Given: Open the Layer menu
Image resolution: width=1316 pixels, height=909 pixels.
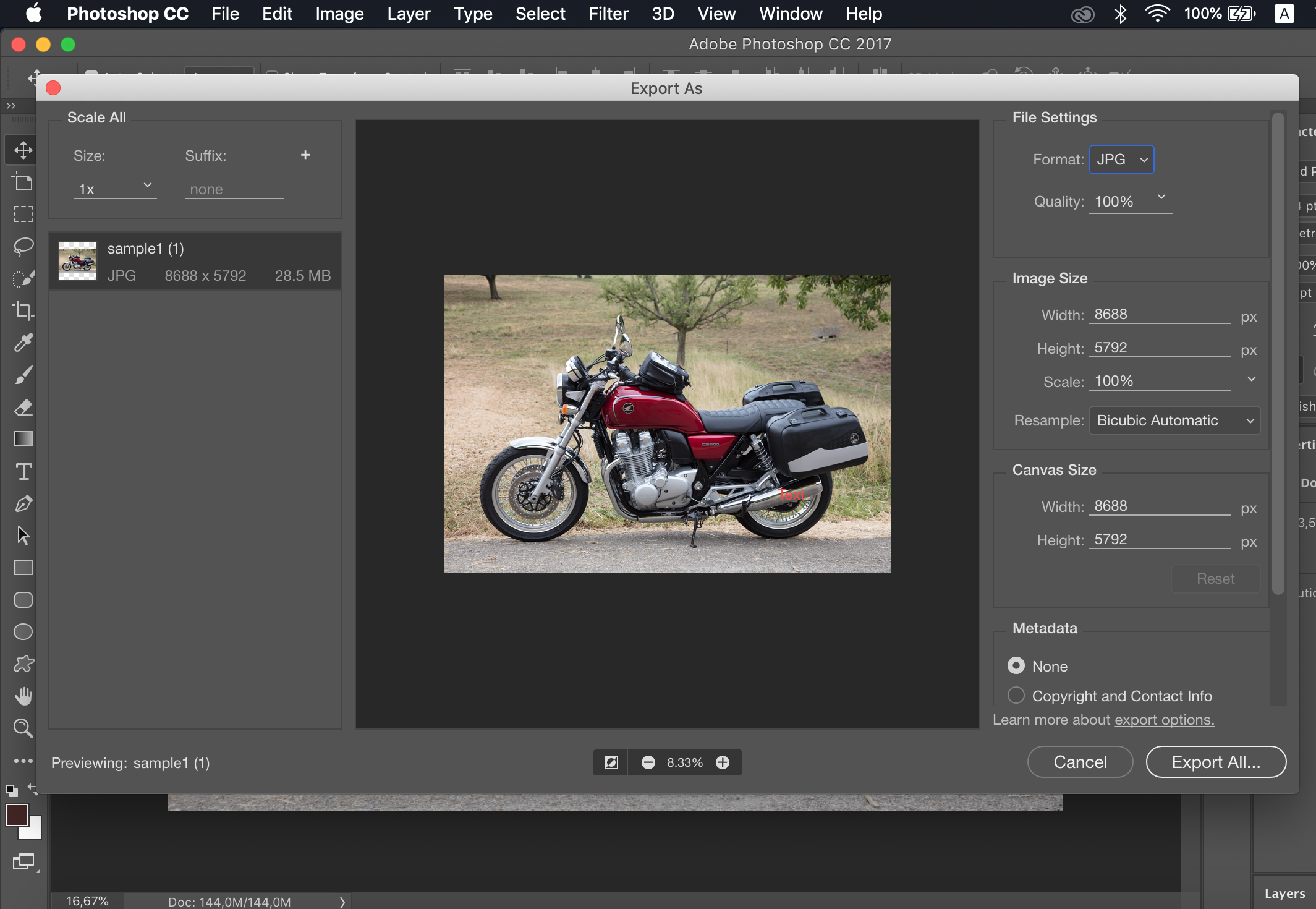Looking at the screenshot, I should (x=409, y=13).
